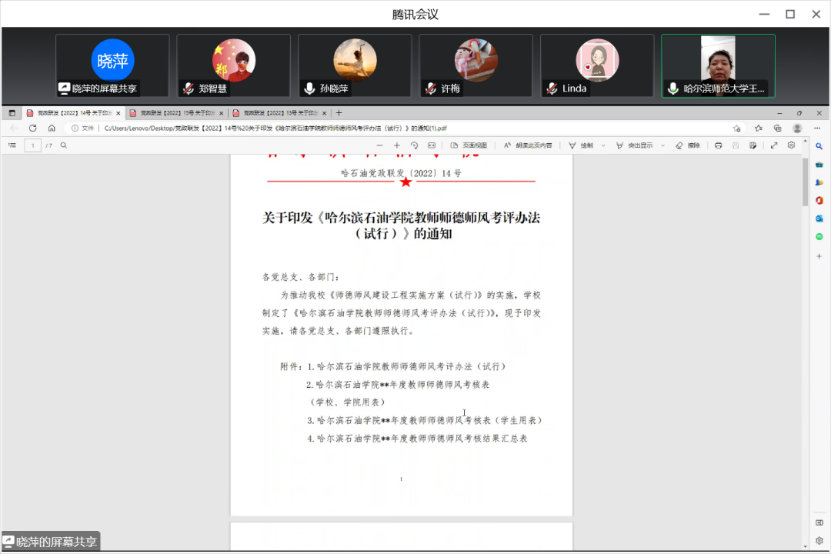The height and width of the screenshot is (554, 831).
Task: Click the Linda participant tile
Action: click(x=597, y=66)
